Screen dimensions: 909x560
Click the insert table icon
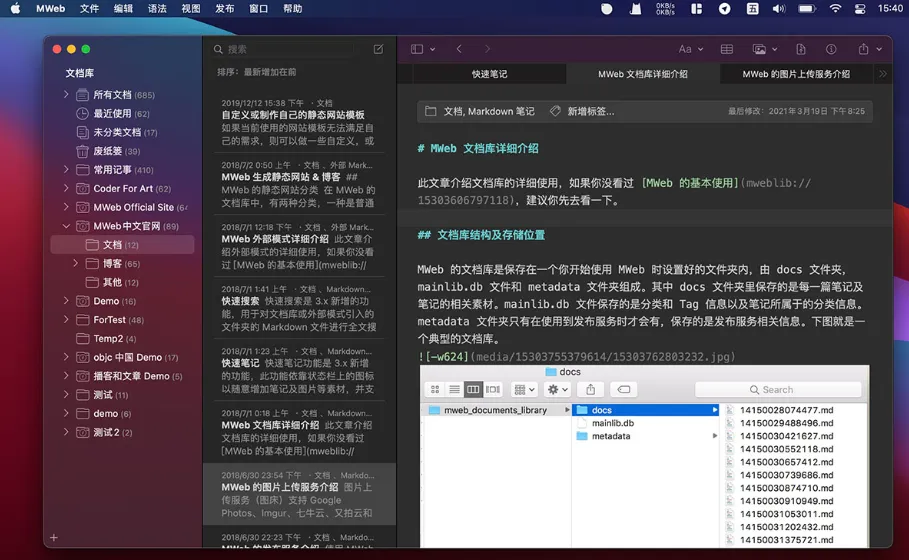(x=726, y=49)
